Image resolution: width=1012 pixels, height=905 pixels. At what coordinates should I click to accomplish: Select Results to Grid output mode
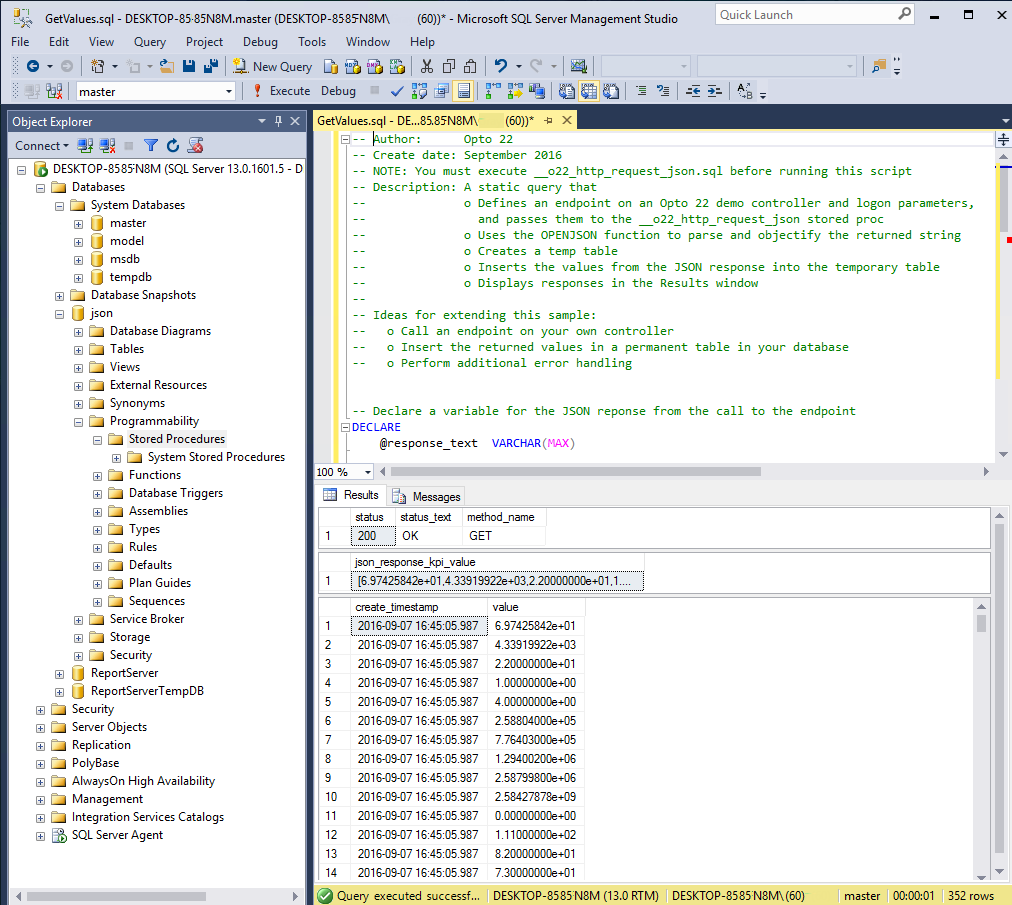click(x=589, y=92)
